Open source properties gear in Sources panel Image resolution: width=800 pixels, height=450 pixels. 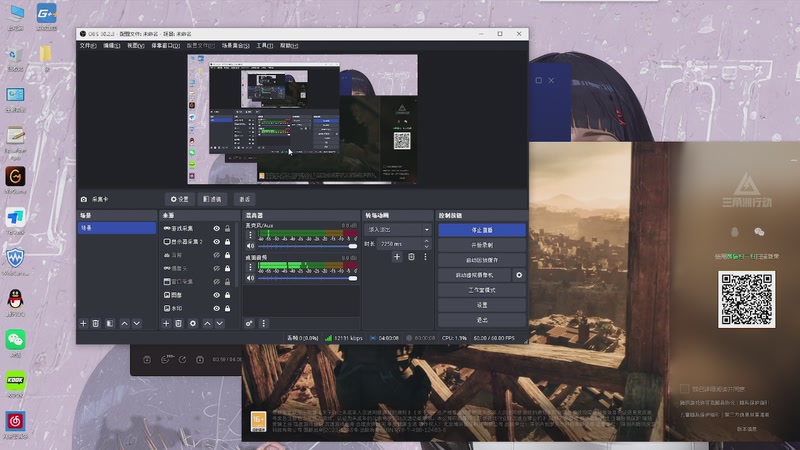coord(192,323)
